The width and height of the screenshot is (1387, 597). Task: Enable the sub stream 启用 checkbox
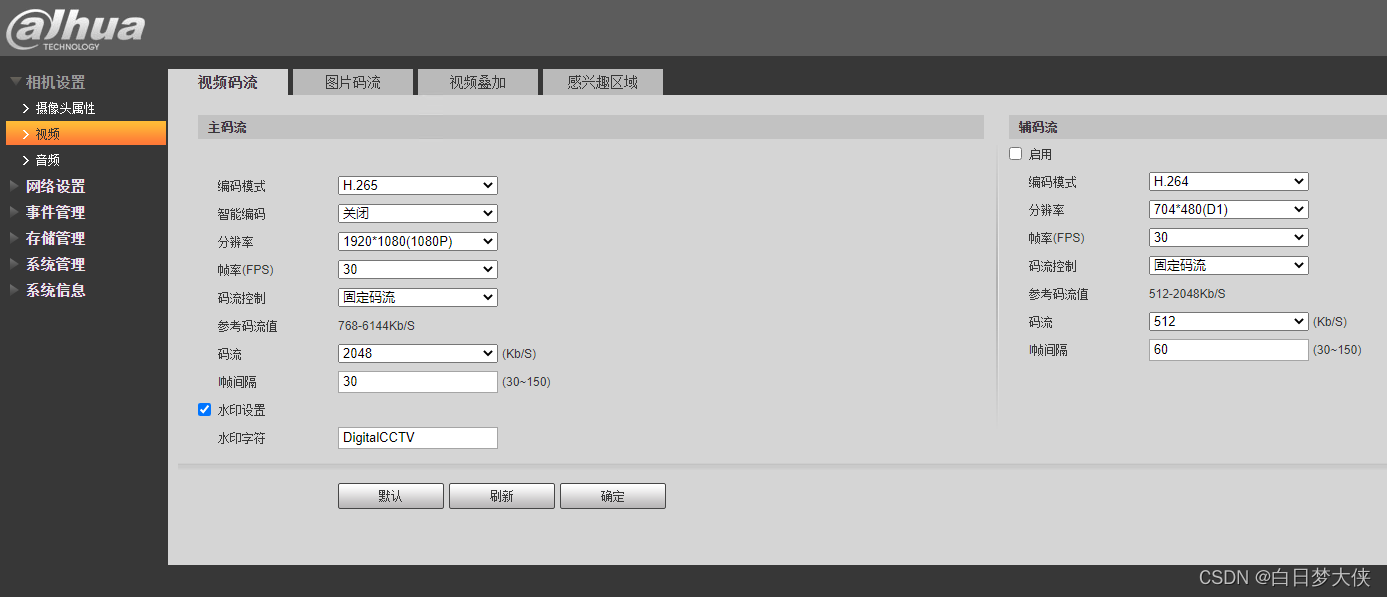1015,154
